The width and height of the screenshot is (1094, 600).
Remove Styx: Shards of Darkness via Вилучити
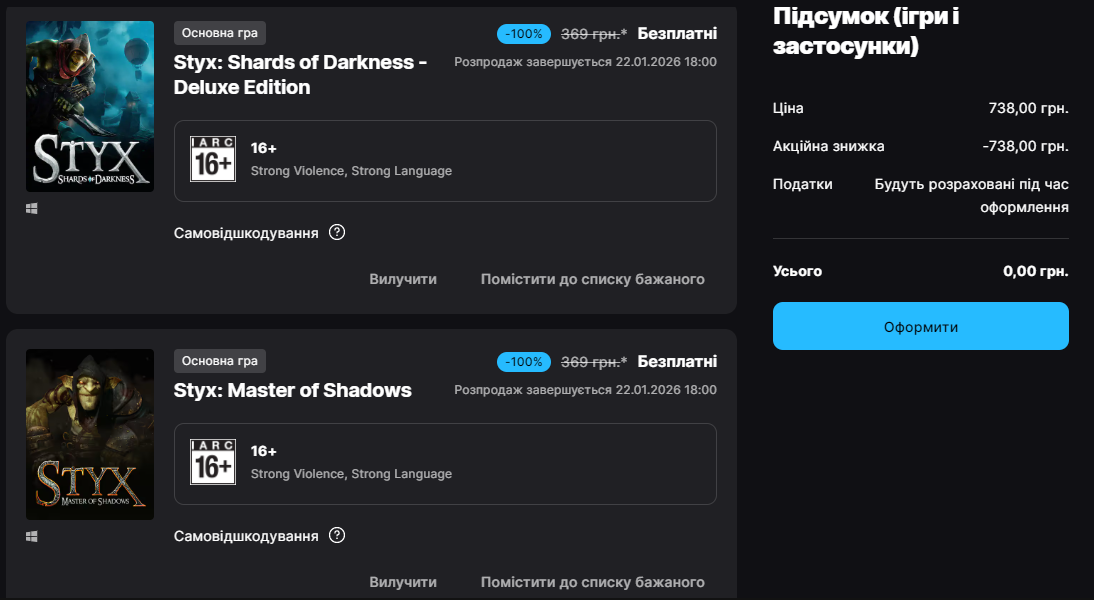pyautogui.click(x=403, y=279)
